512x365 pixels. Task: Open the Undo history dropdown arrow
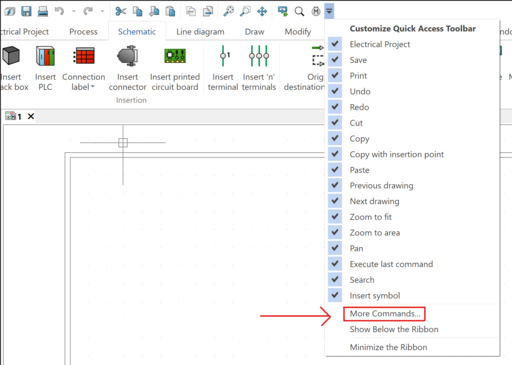click(74, 11)
